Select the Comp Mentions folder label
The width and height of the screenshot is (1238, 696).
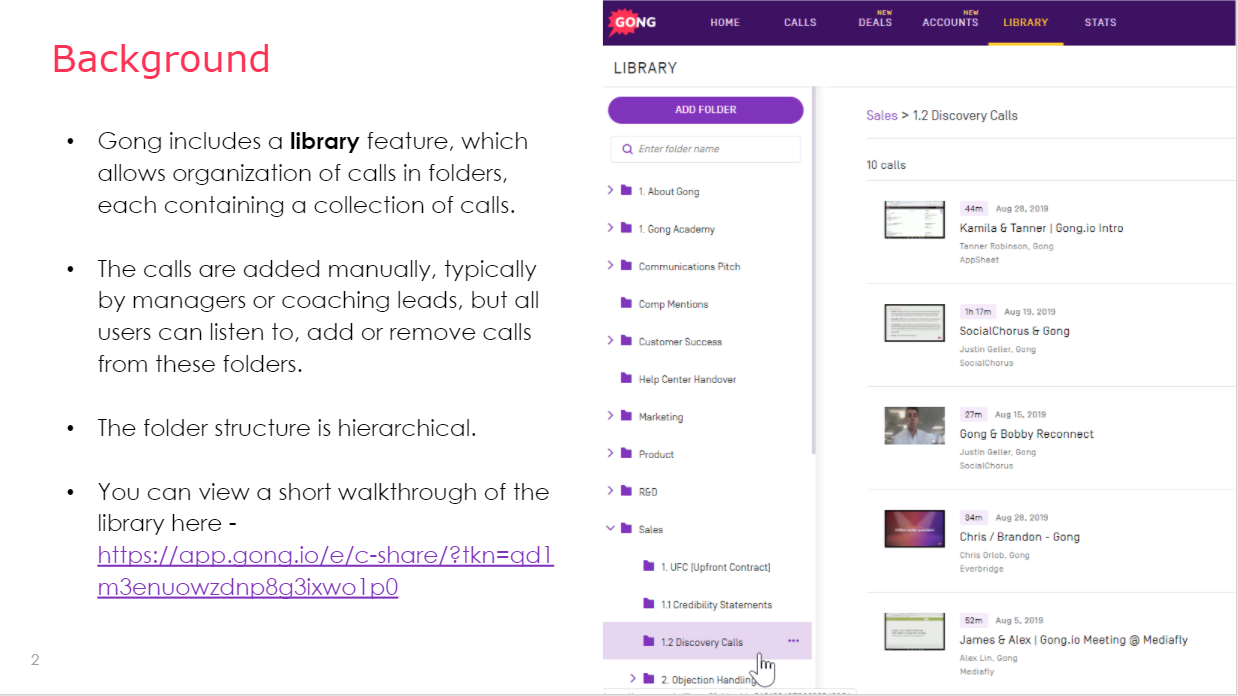coord(673,304)
